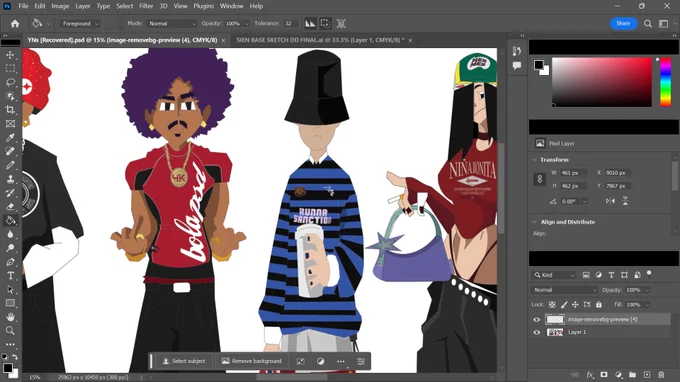680x382 pixels.
Task: Open the layer blend mode Normal dropdown
Action: pos(565,290)
